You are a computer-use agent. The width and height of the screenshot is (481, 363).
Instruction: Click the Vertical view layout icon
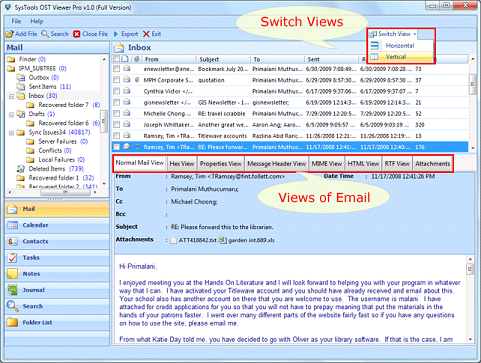click(x=375, y=57)
